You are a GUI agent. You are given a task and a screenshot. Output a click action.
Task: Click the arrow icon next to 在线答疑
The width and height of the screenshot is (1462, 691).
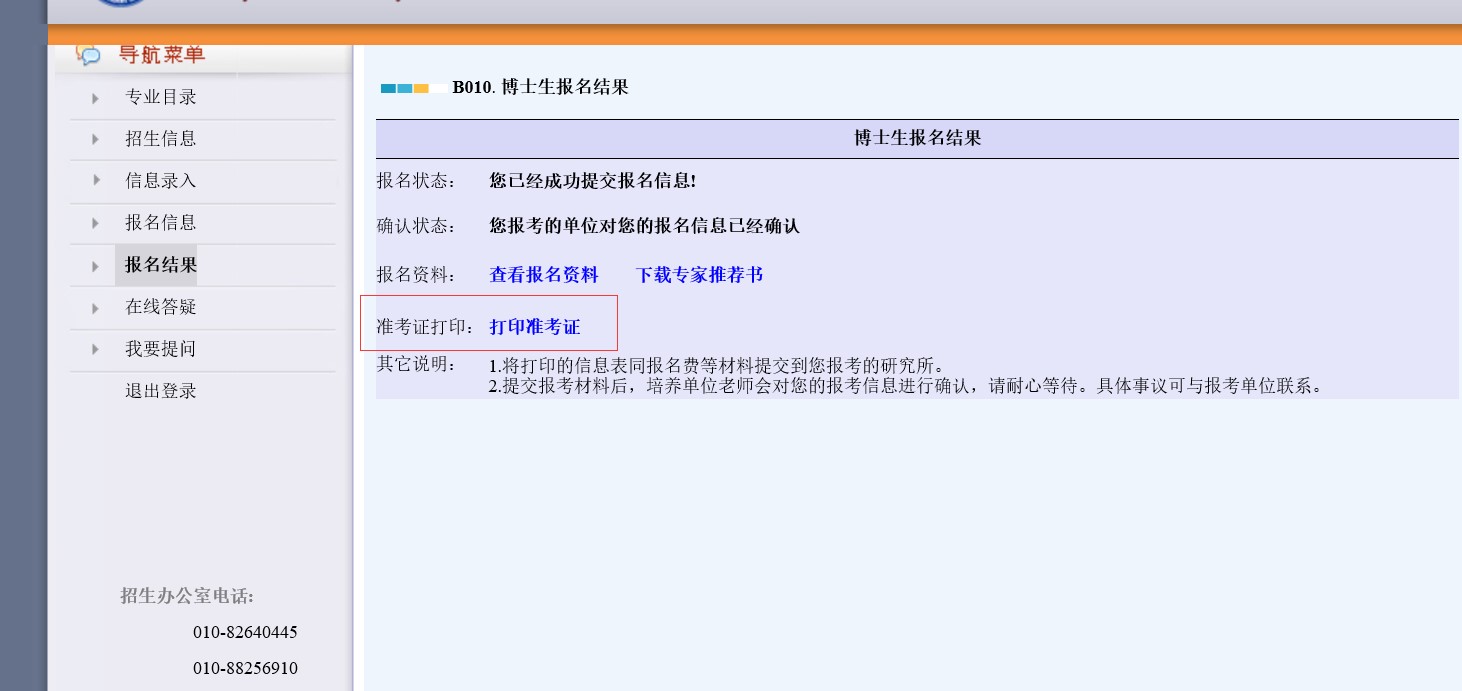[96, 308]
